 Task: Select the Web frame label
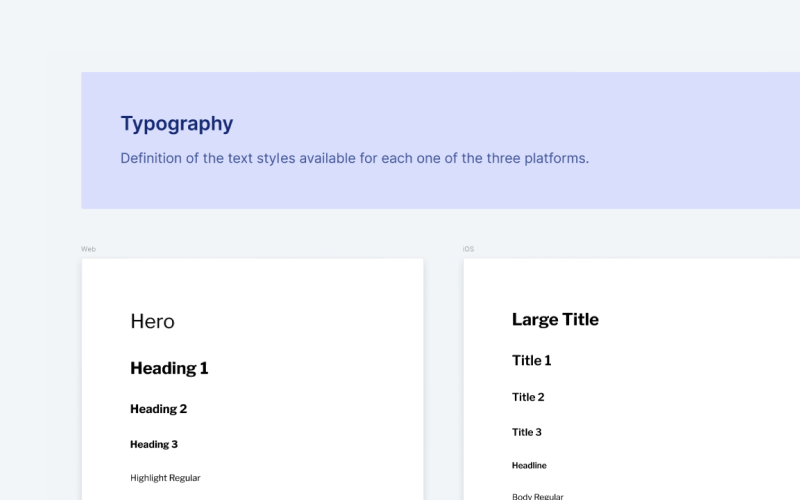click(88, 249)
